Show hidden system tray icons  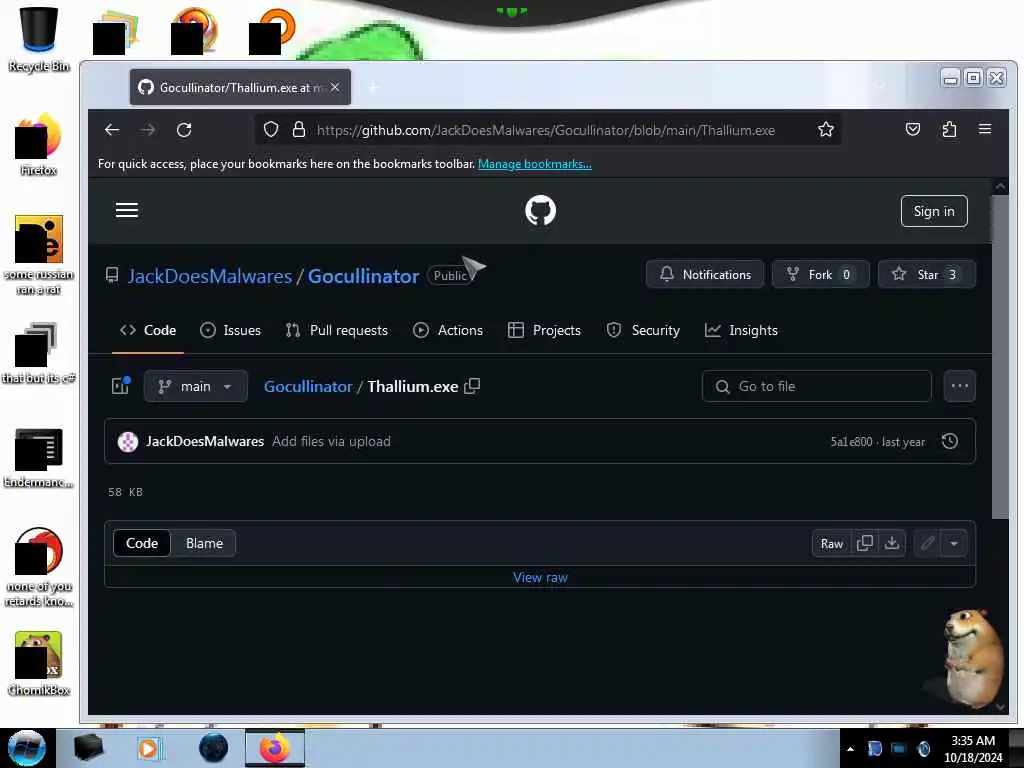pos(850,749)
